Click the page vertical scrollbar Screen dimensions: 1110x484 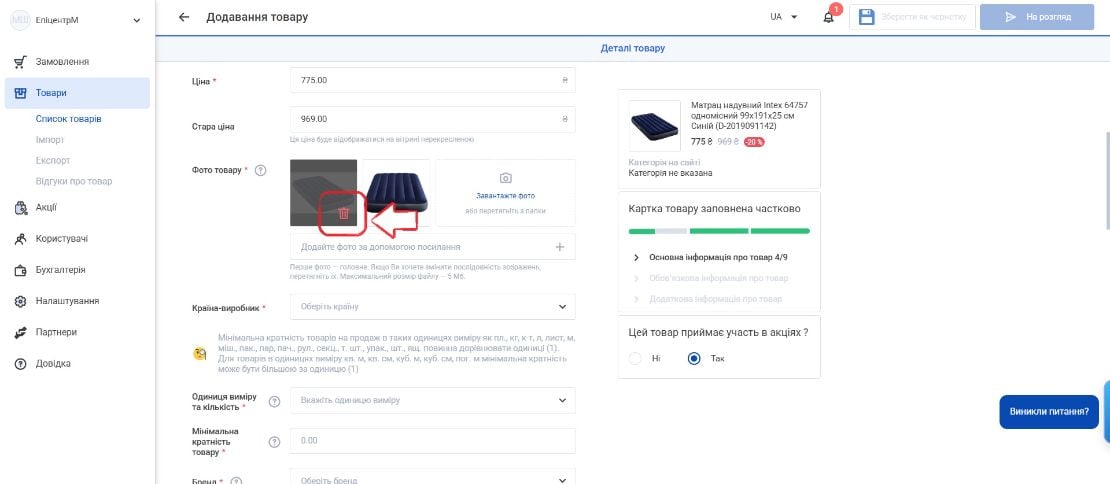(1106, 180)
